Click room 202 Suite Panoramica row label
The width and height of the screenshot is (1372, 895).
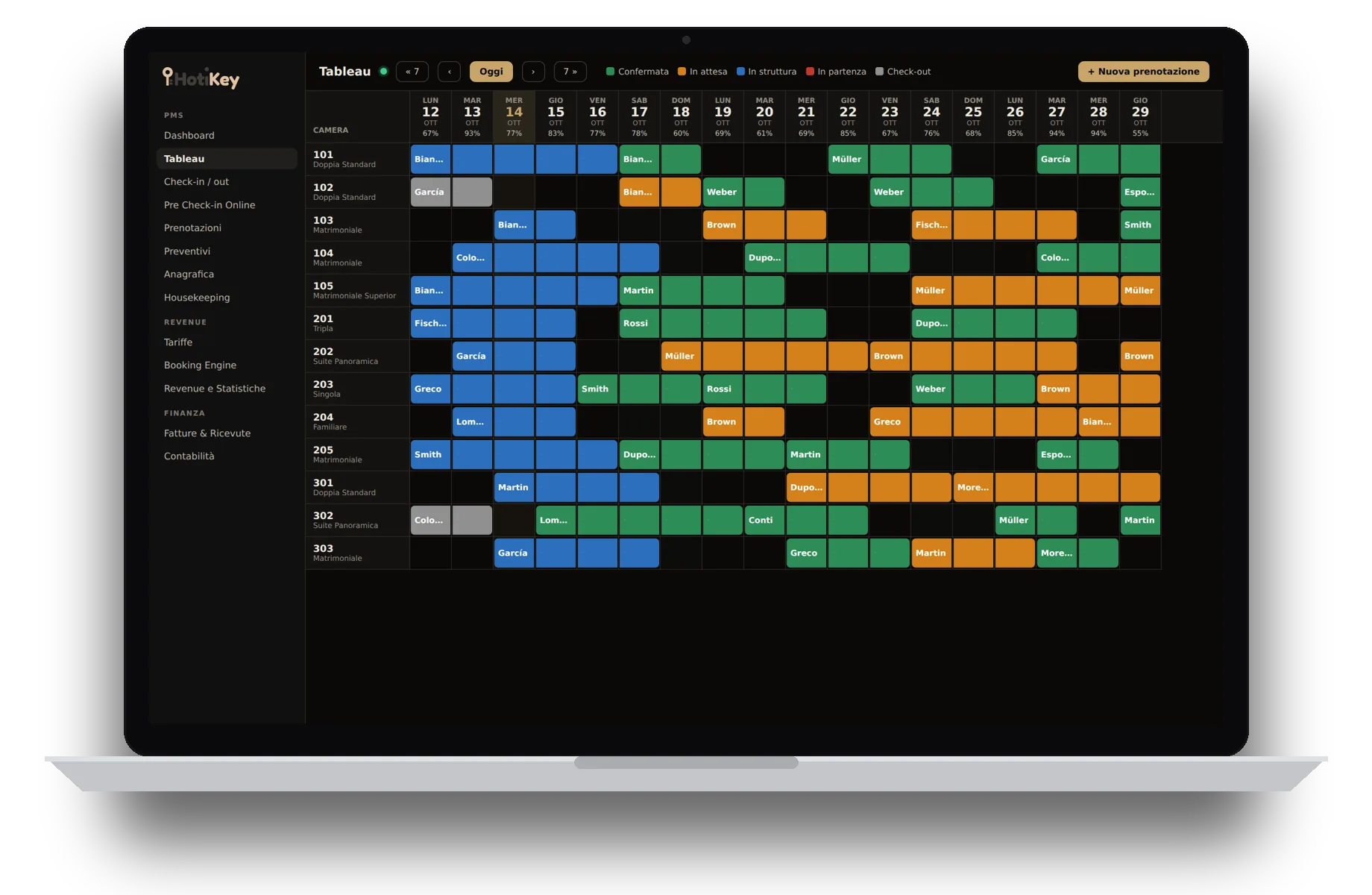click(x=357, y=356)
